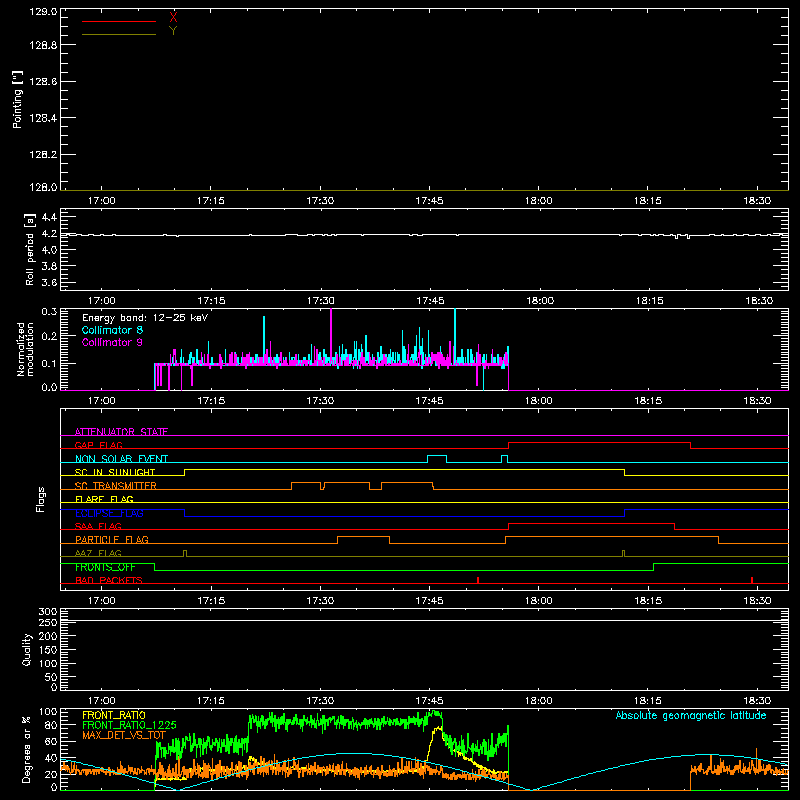This screenshot has height=800, width=800.
Task: Click the FLARE_FLAG label
Action: [x=104, y=499]
